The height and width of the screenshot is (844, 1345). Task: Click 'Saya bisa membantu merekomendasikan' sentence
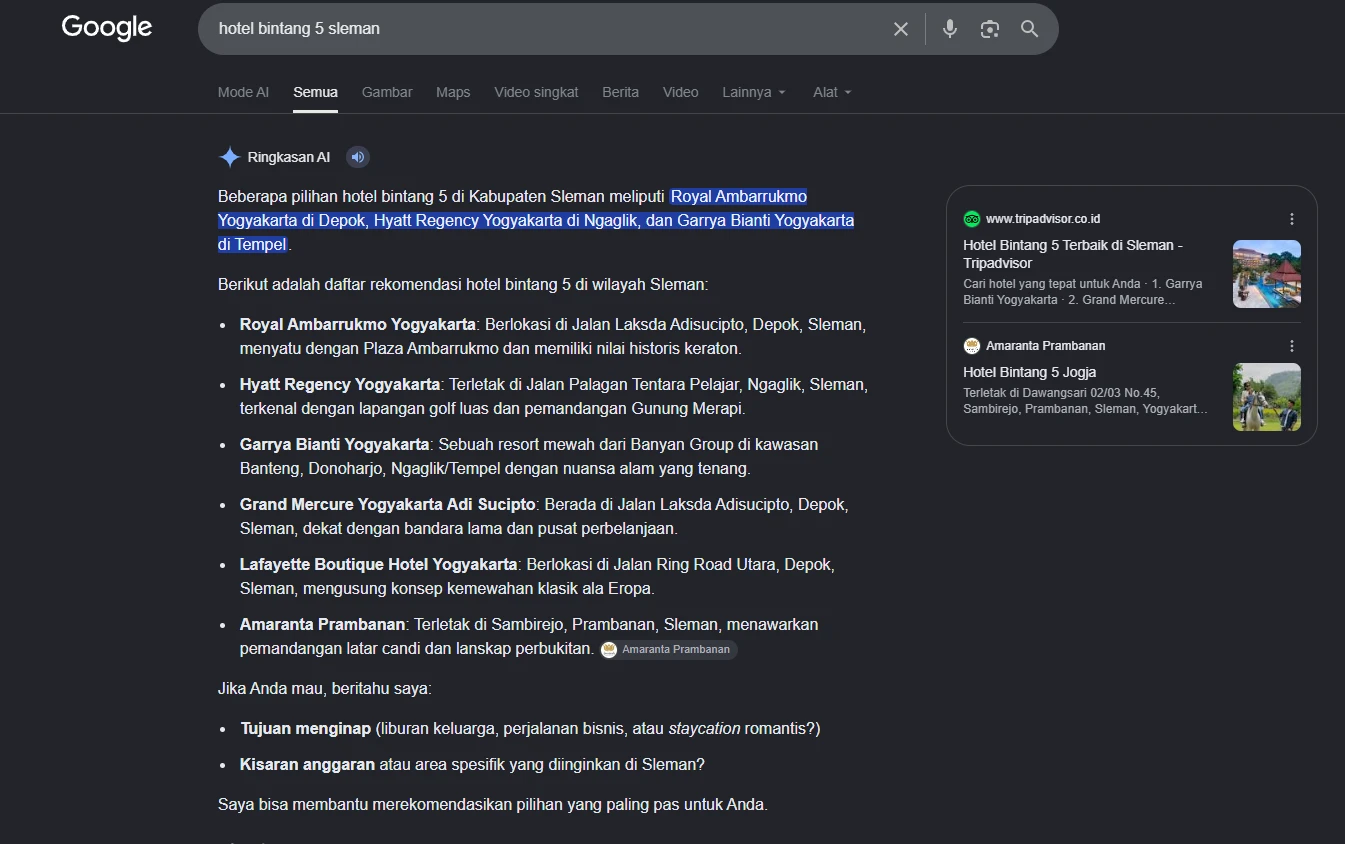(493, 805)
